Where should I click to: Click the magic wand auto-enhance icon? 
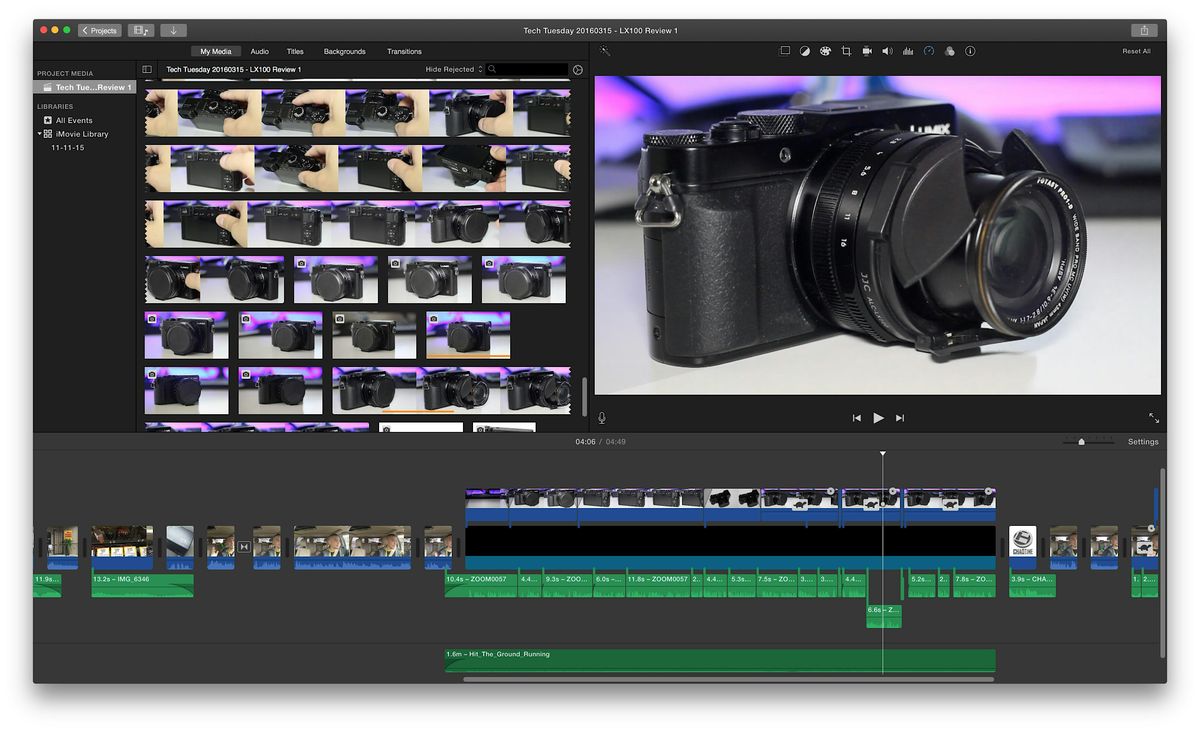605,51
